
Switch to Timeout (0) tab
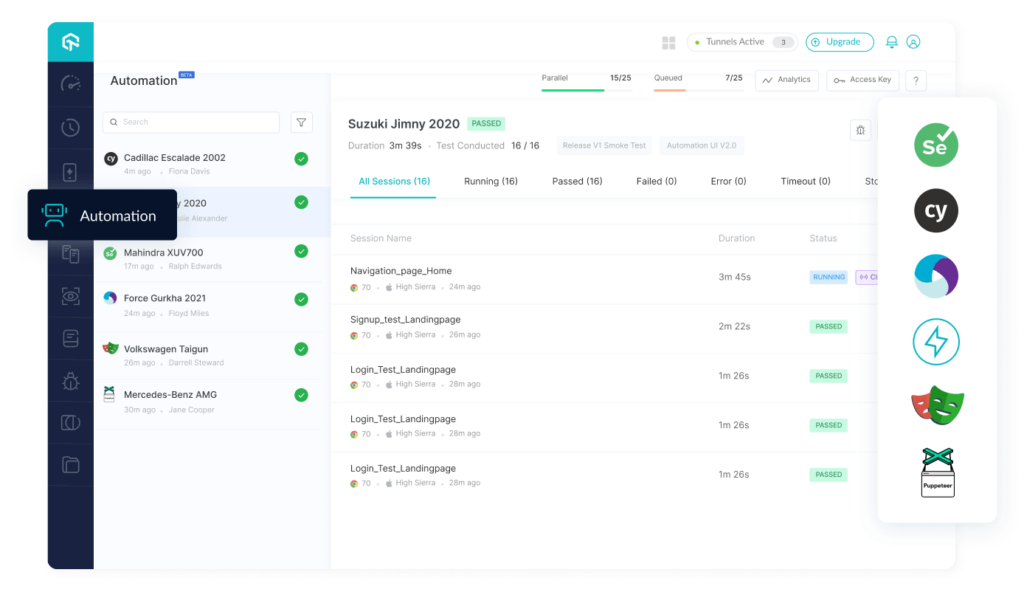(x=805, y=182)
